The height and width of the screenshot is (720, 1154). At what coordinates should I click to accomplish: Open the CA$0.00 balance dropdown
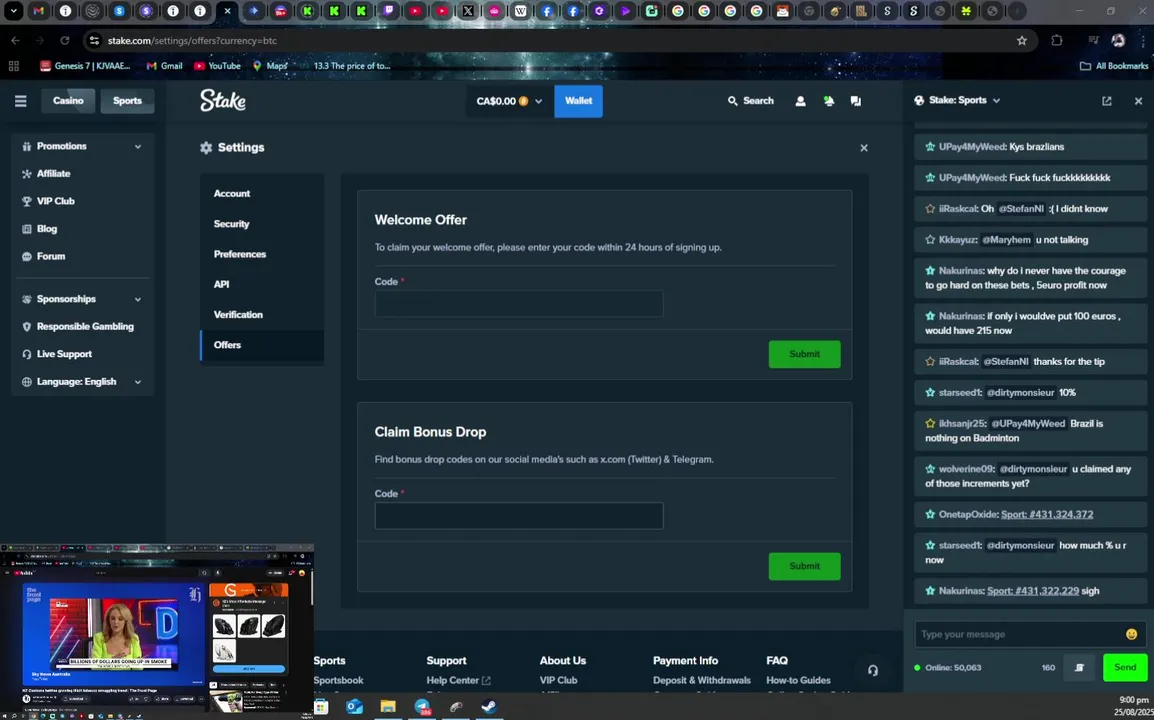[x=509, y=101]
